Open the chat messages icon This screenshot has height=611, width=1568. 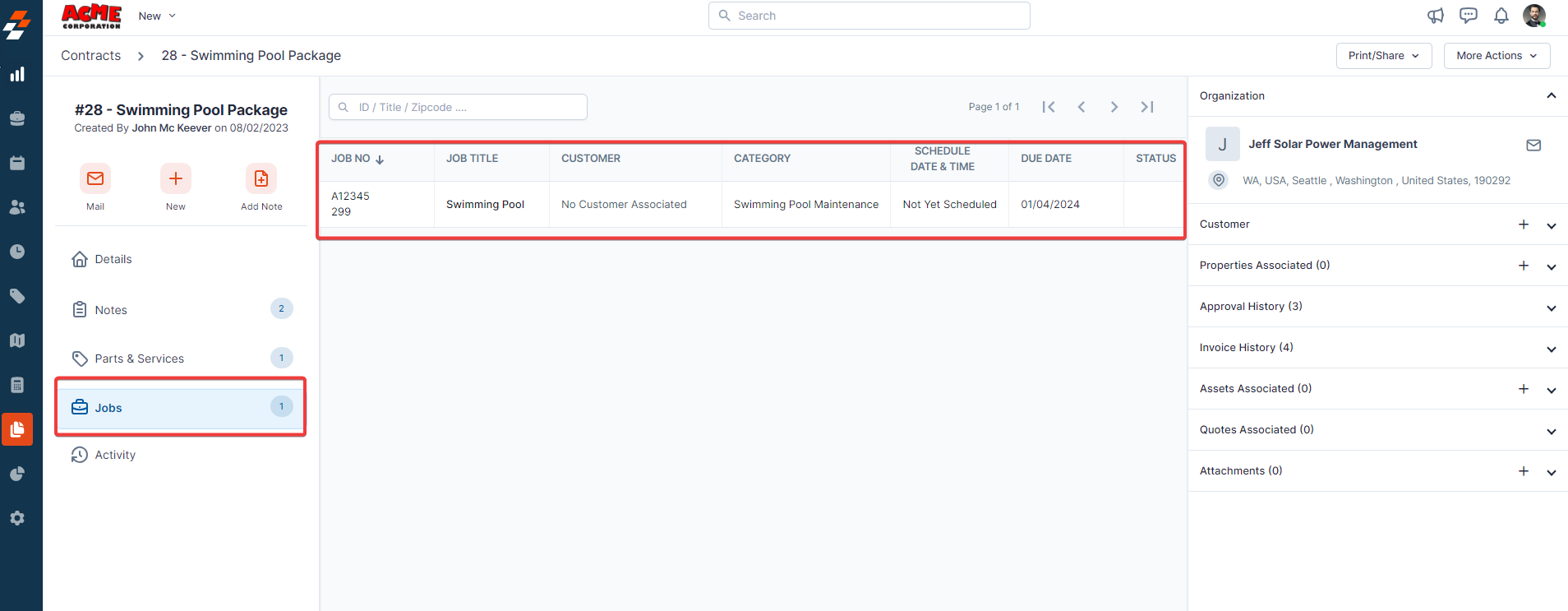click(1468, 16)
